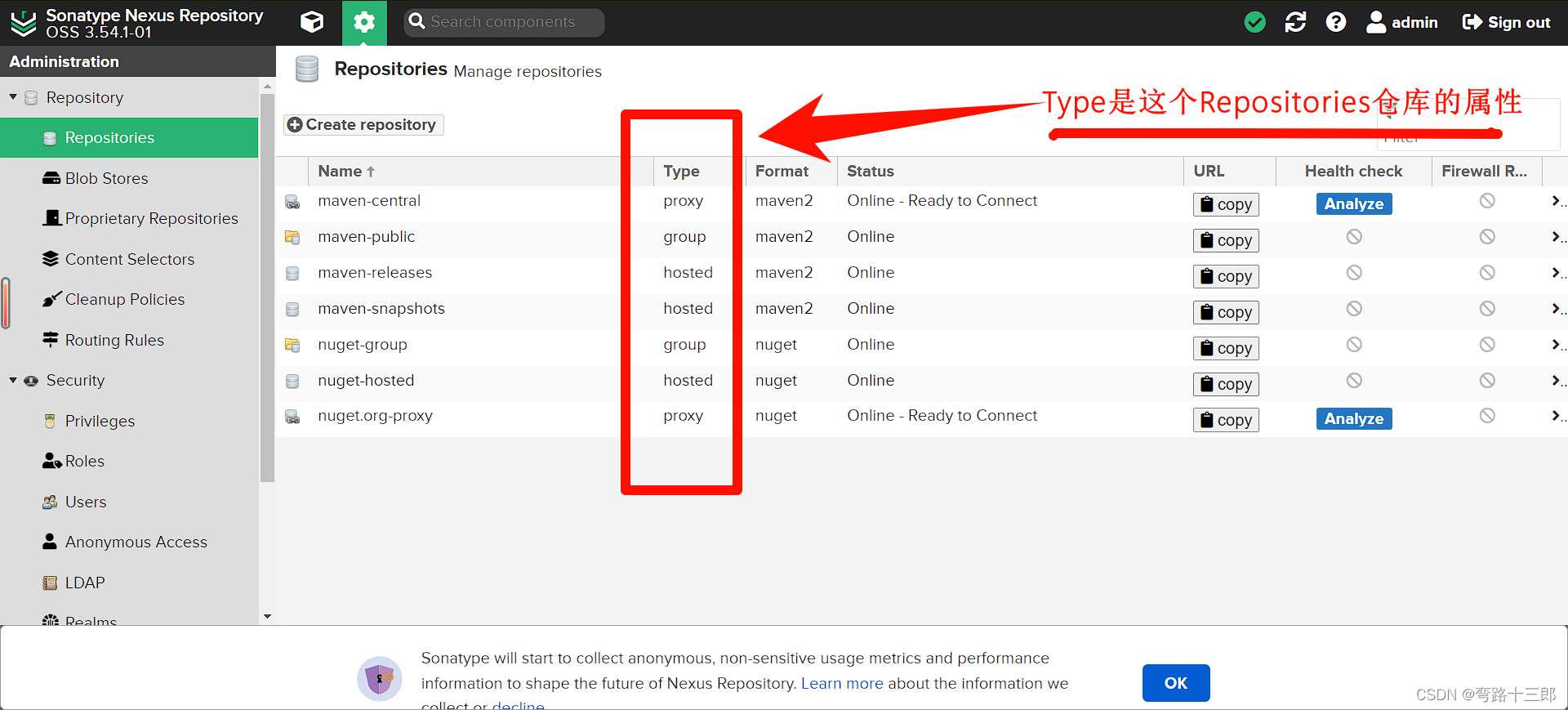
Task: Expand maven-central row chevron
Action: 1556,201
